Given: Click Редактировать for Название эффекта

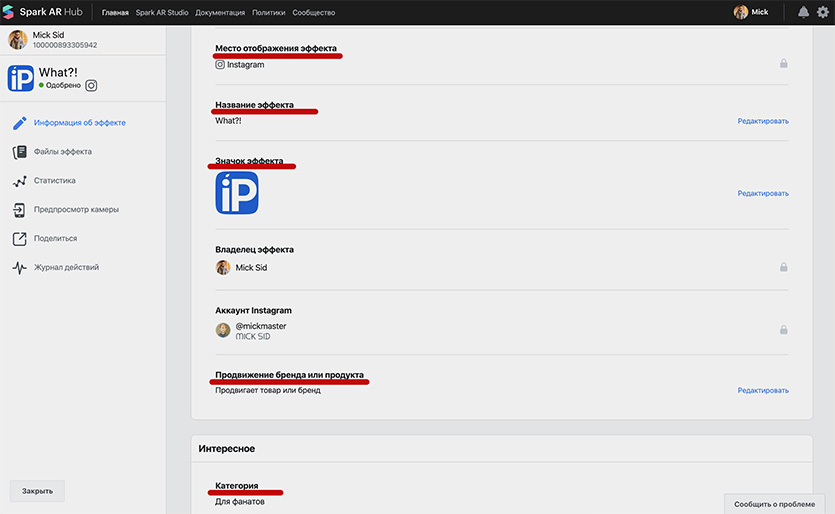Looking at the screenshot, I should pos(763,121).
